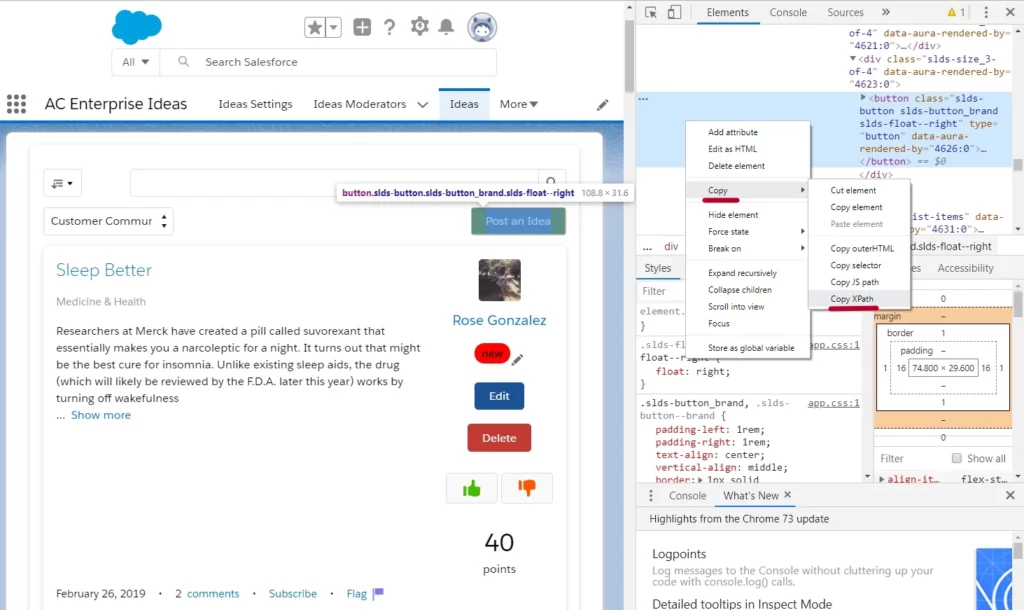The width and height of the screenshot is (1024, 610).
Task: Toggle the Show all checkbox
Action: pos(957,458)
